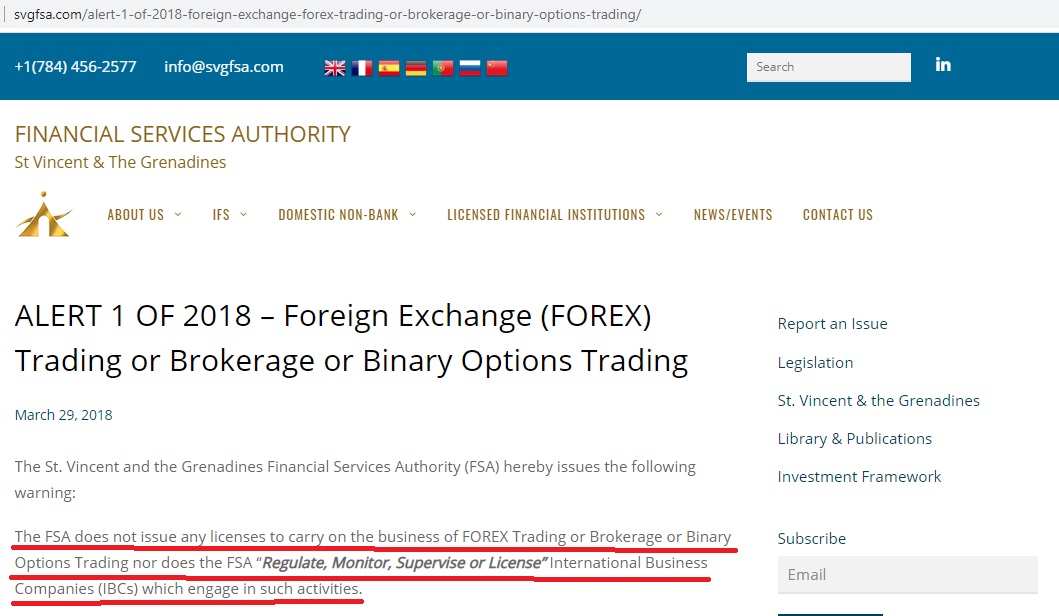Open the Contact Us menu item

point(837,215)
